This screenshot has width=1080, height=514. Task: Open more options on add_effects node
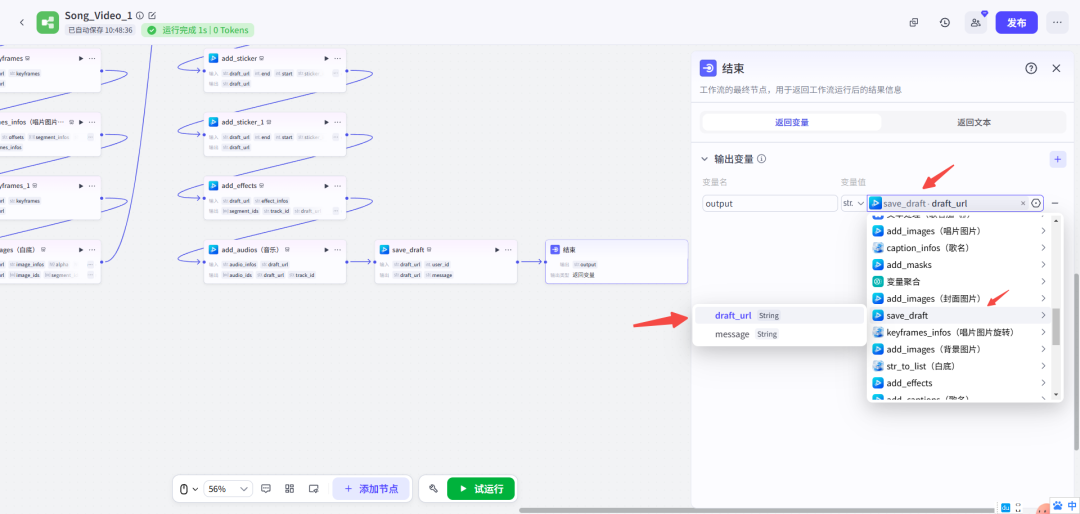coord(338,186)
